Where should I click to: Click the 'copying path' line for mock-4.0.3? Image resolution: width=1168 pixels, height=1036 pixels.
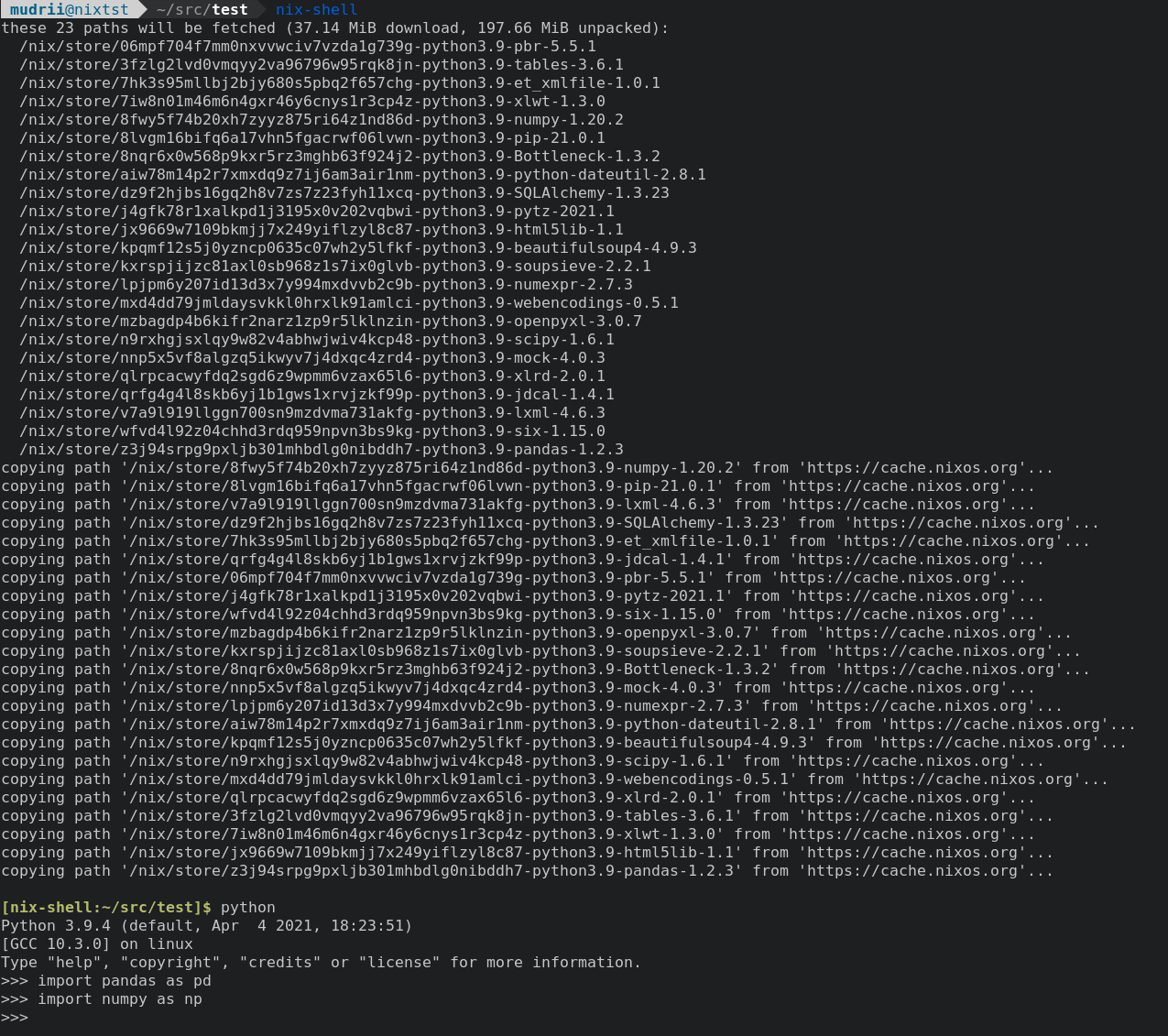point(519,687)
